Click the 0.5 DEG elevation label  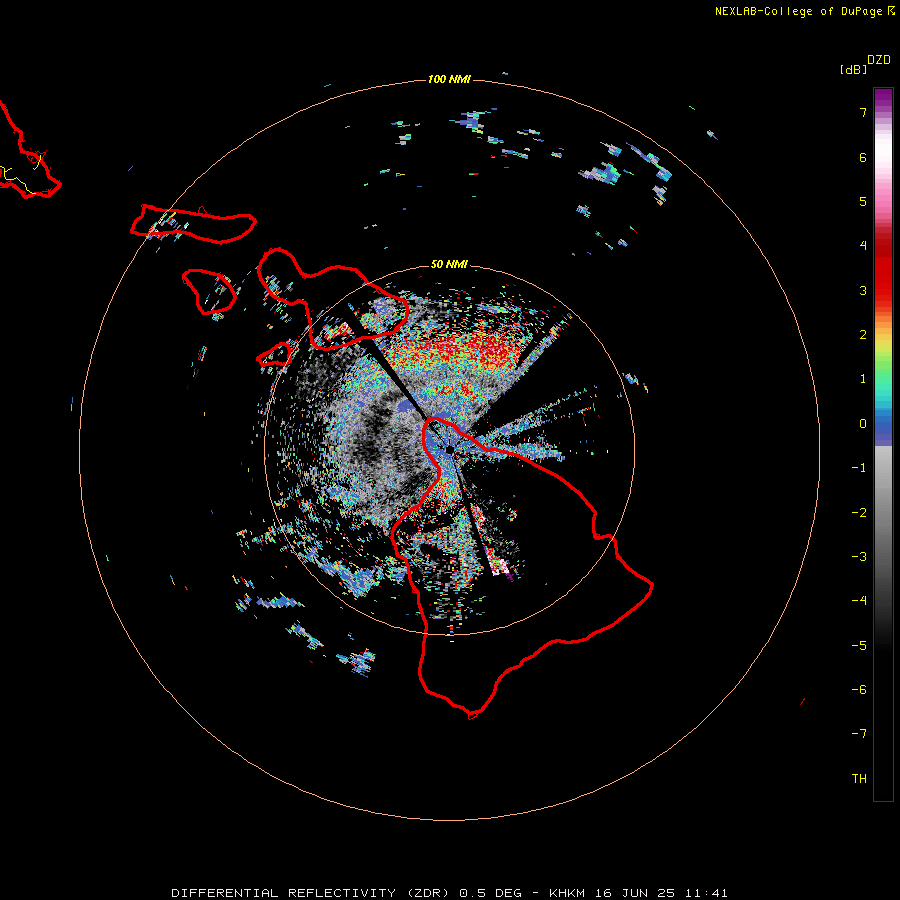click(490, 893)
